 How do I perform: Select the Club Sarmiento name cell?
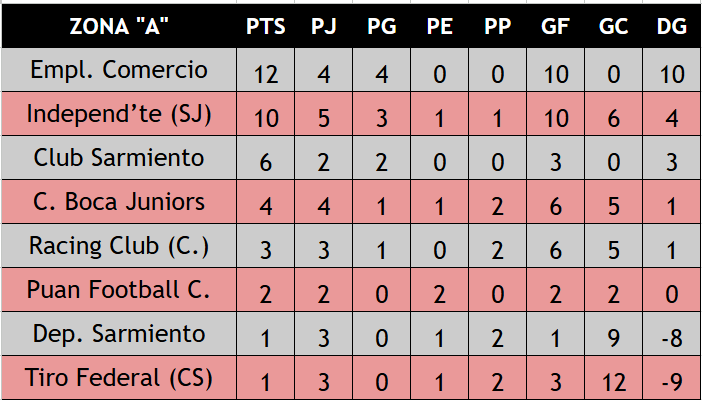(119, 158)
